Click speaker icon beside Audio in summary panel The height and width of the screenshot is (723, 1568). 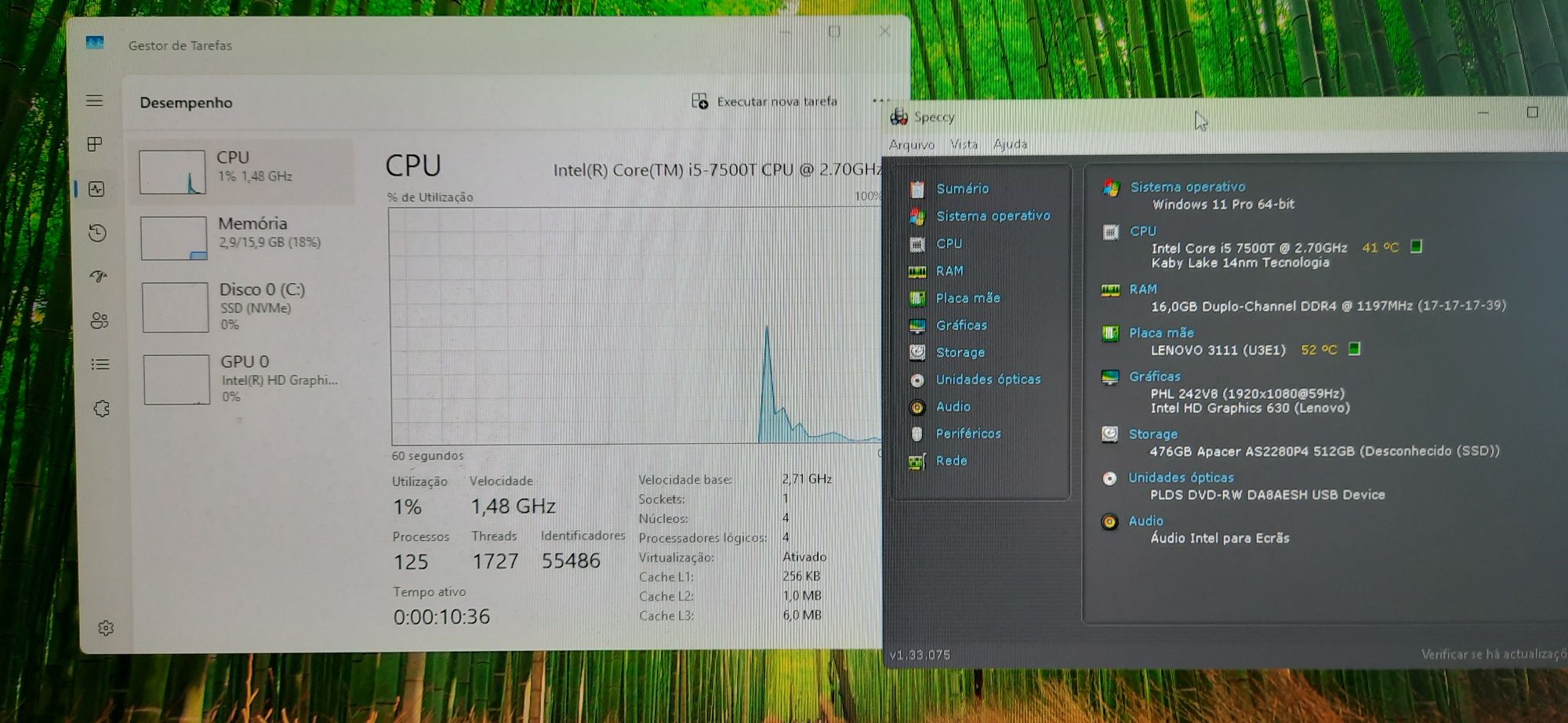[1109, 521]
